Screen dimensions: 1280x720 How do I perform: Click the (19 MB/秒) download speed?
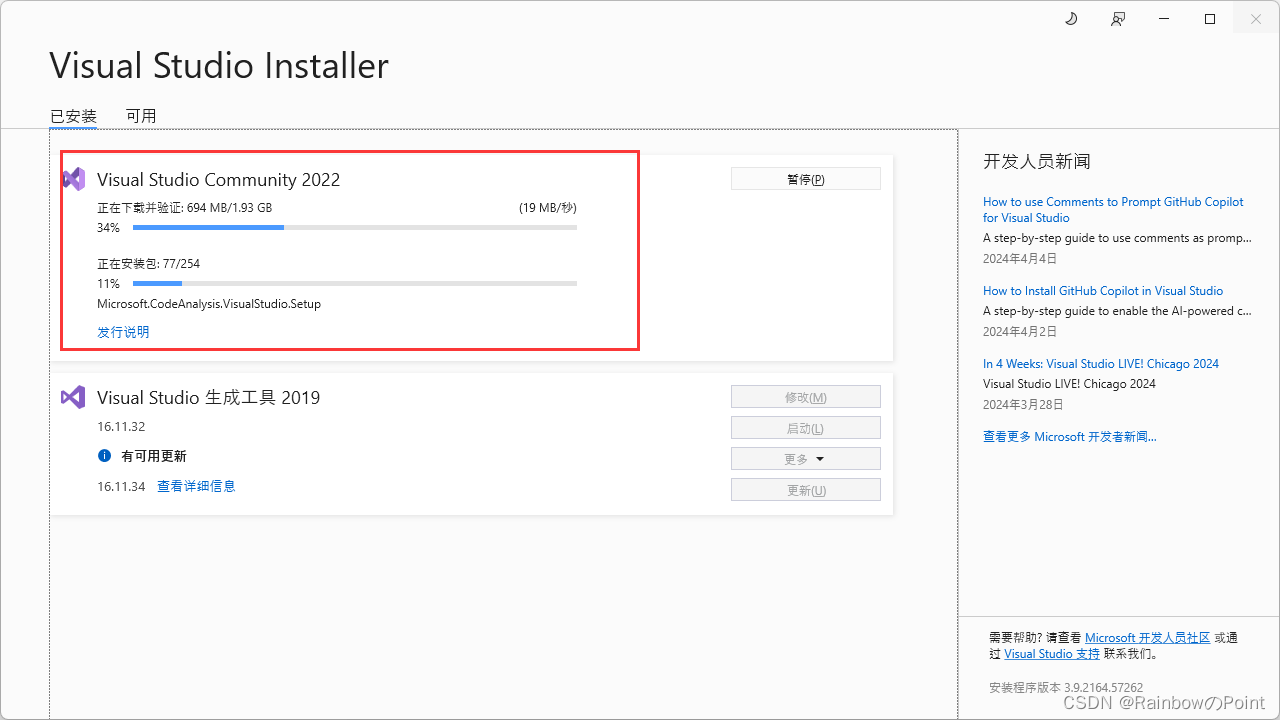click(x=548, y=208)
